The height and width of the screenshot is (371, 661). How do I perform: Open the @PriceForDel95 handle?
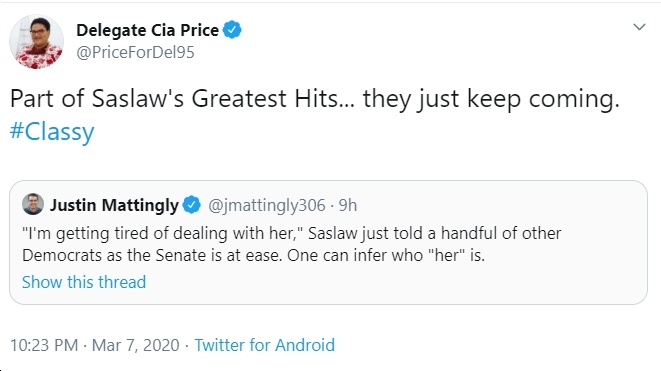[x=135, y=52]
